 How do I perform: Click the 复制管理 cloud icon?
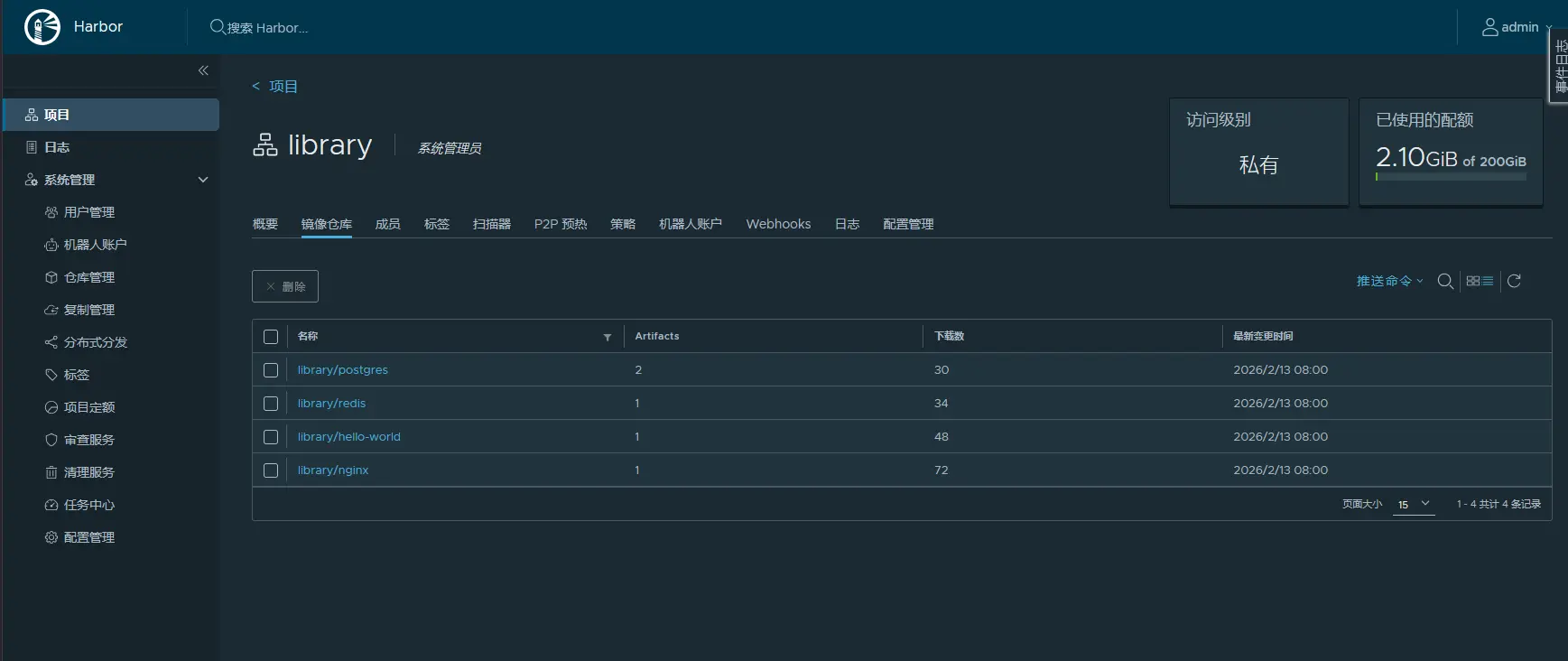pos(51,310)
